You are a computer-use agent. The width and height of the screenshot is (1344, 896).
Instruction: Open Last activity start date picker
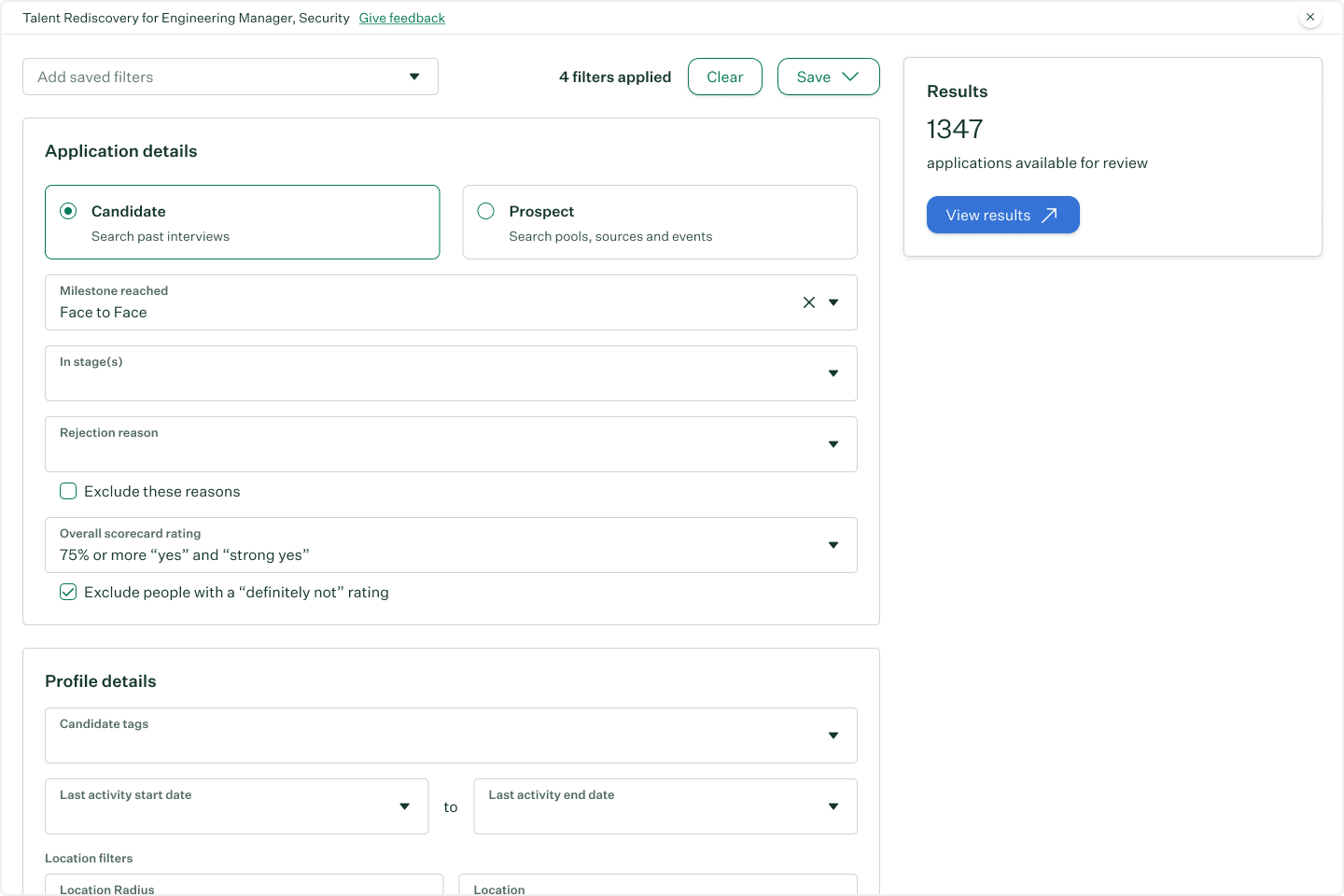click(x=237, y=806)
